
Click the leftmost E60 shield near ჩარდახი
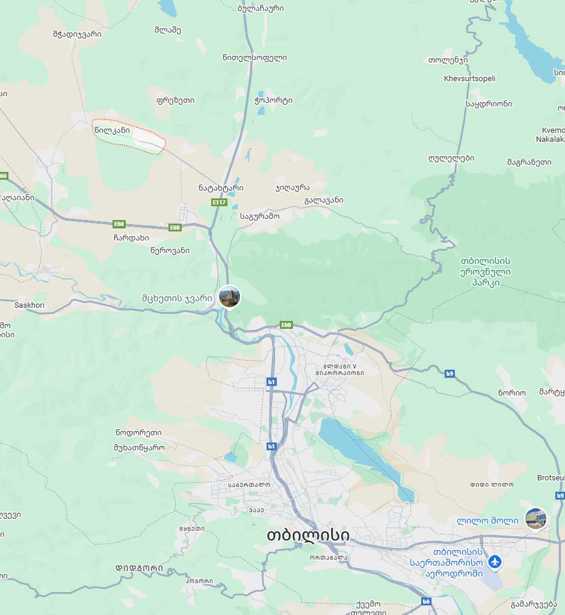click(119, 224)
